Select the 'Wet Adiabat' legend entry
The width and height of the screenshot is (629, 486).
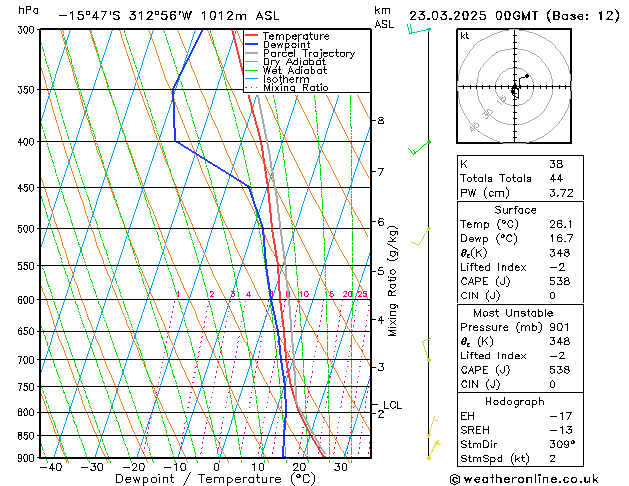[295, 70]
